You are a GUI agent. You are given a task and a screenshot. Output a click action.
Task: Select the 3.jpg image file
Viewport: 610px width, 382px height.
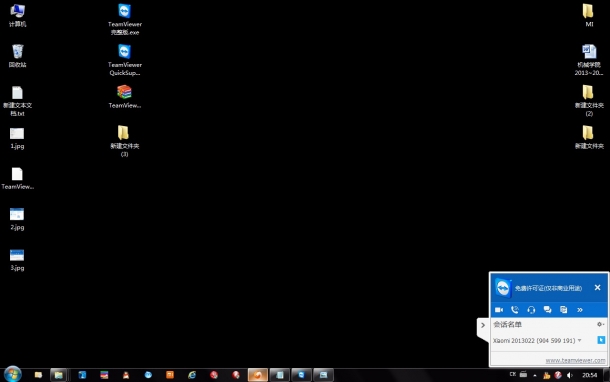tap(17, 260)
